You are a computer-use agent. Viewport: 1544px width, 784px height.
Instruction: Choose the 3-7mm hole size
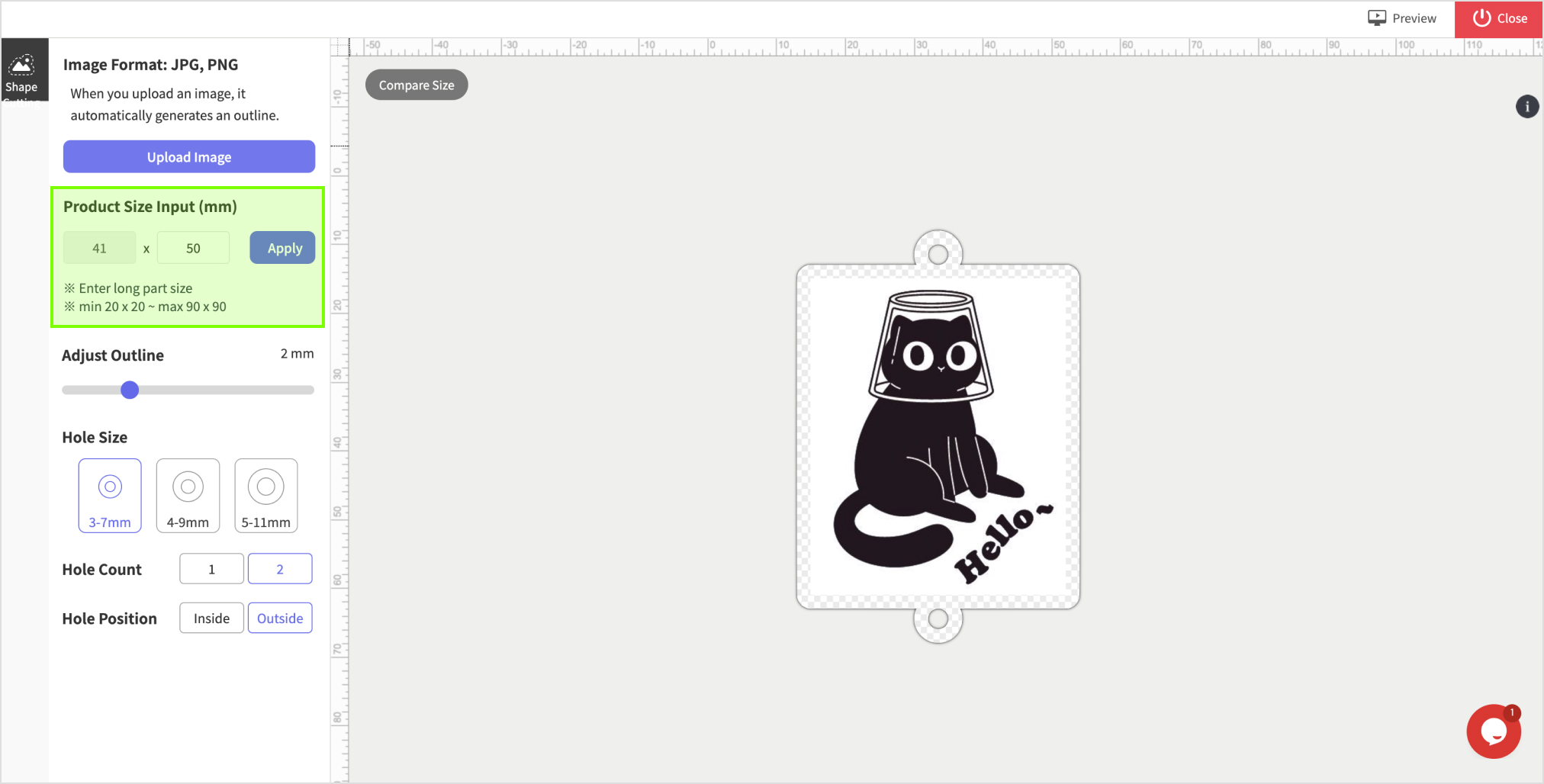click(110, 495)
